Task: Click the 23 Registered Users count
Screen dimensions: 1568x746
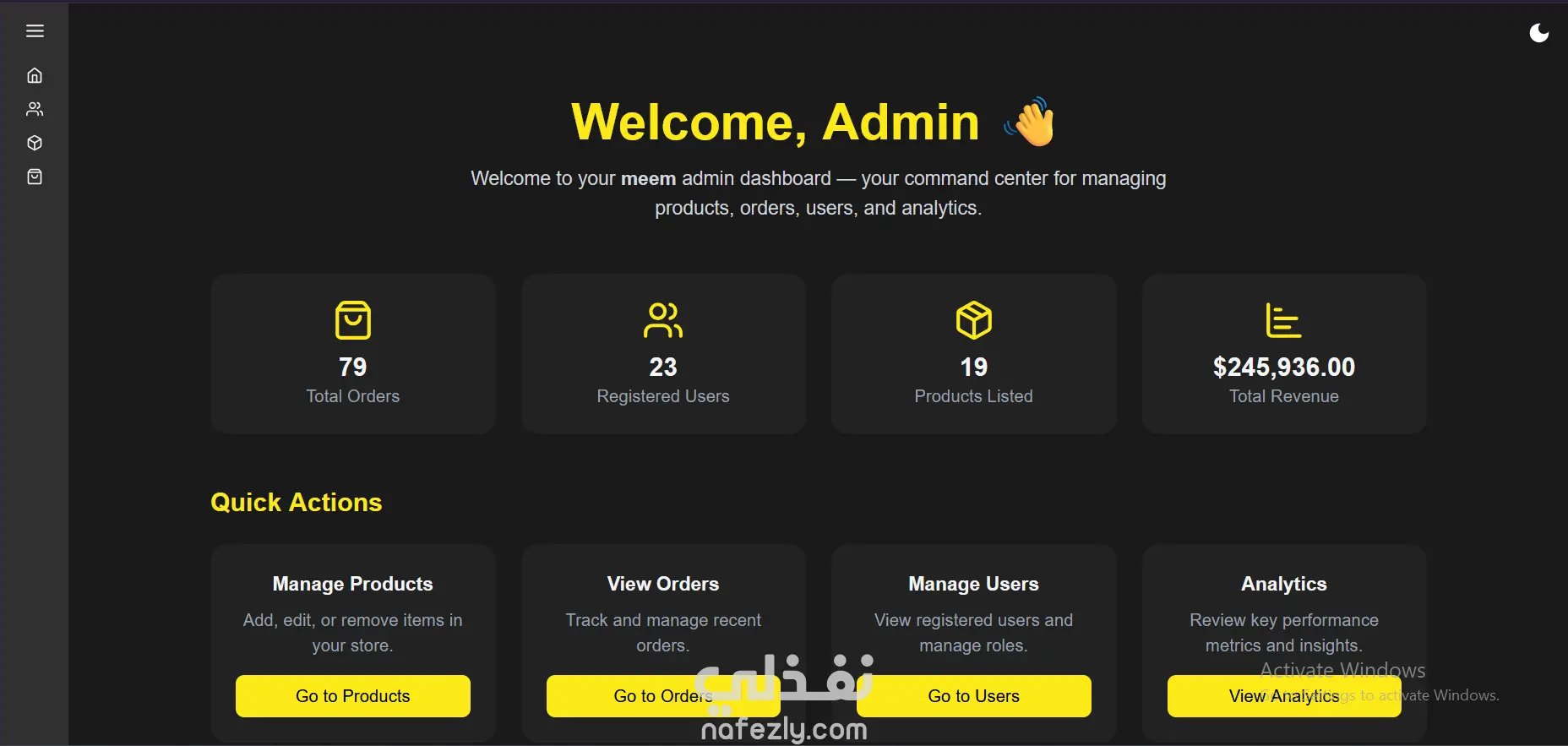Action: coord(663,367)
